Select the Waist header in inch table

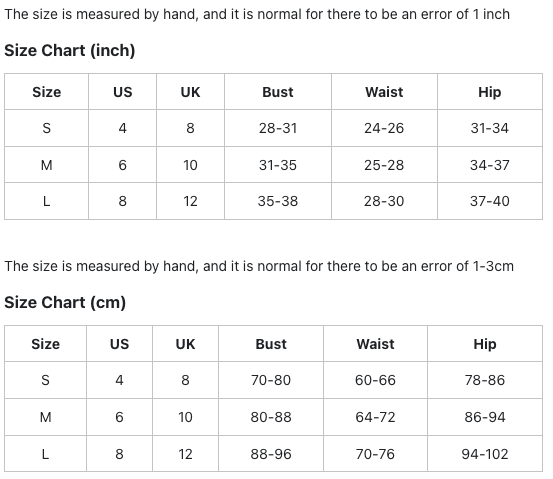point(384,92)
